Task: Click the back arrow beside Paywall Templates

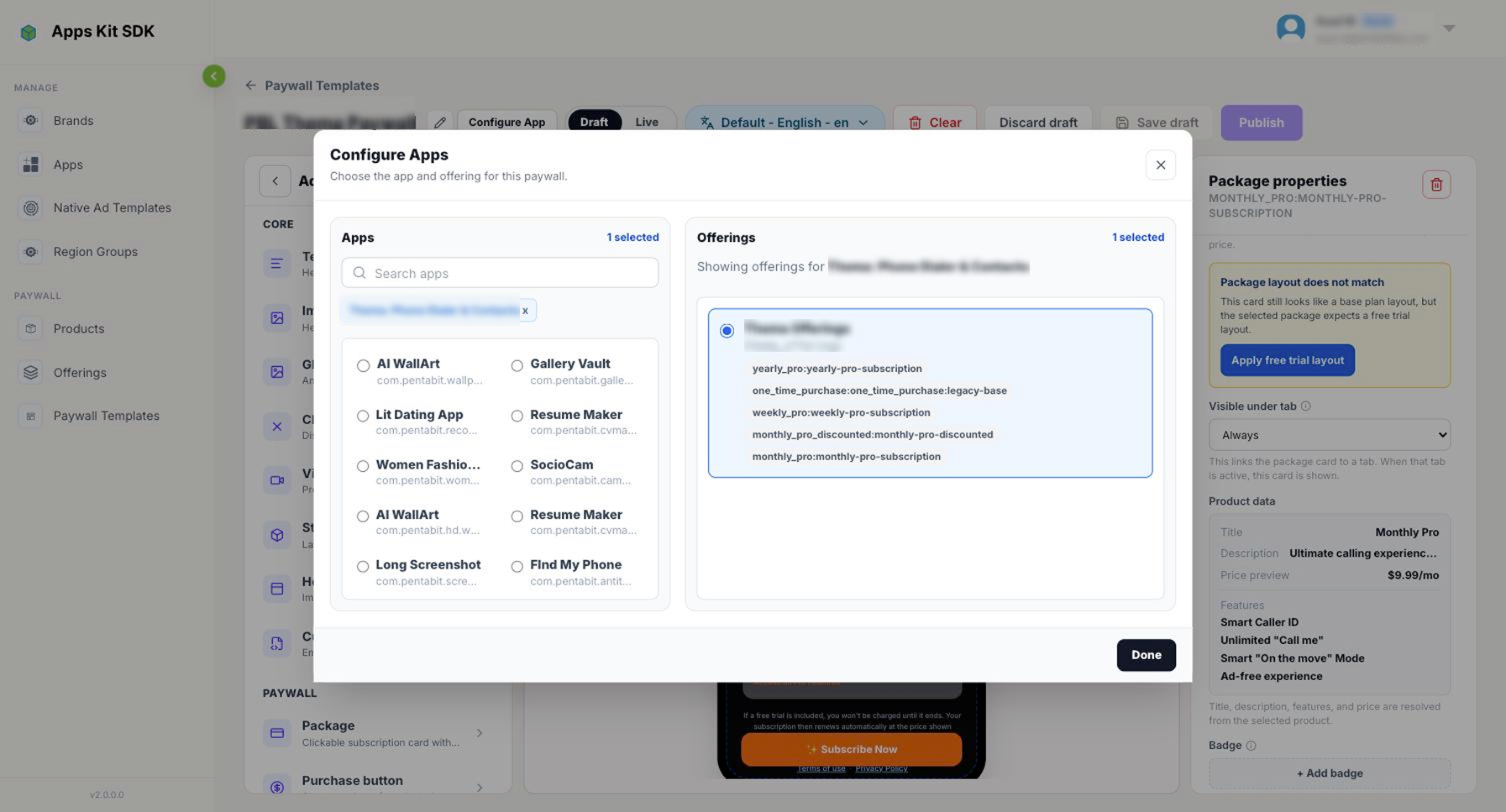Action: [250, 86]
